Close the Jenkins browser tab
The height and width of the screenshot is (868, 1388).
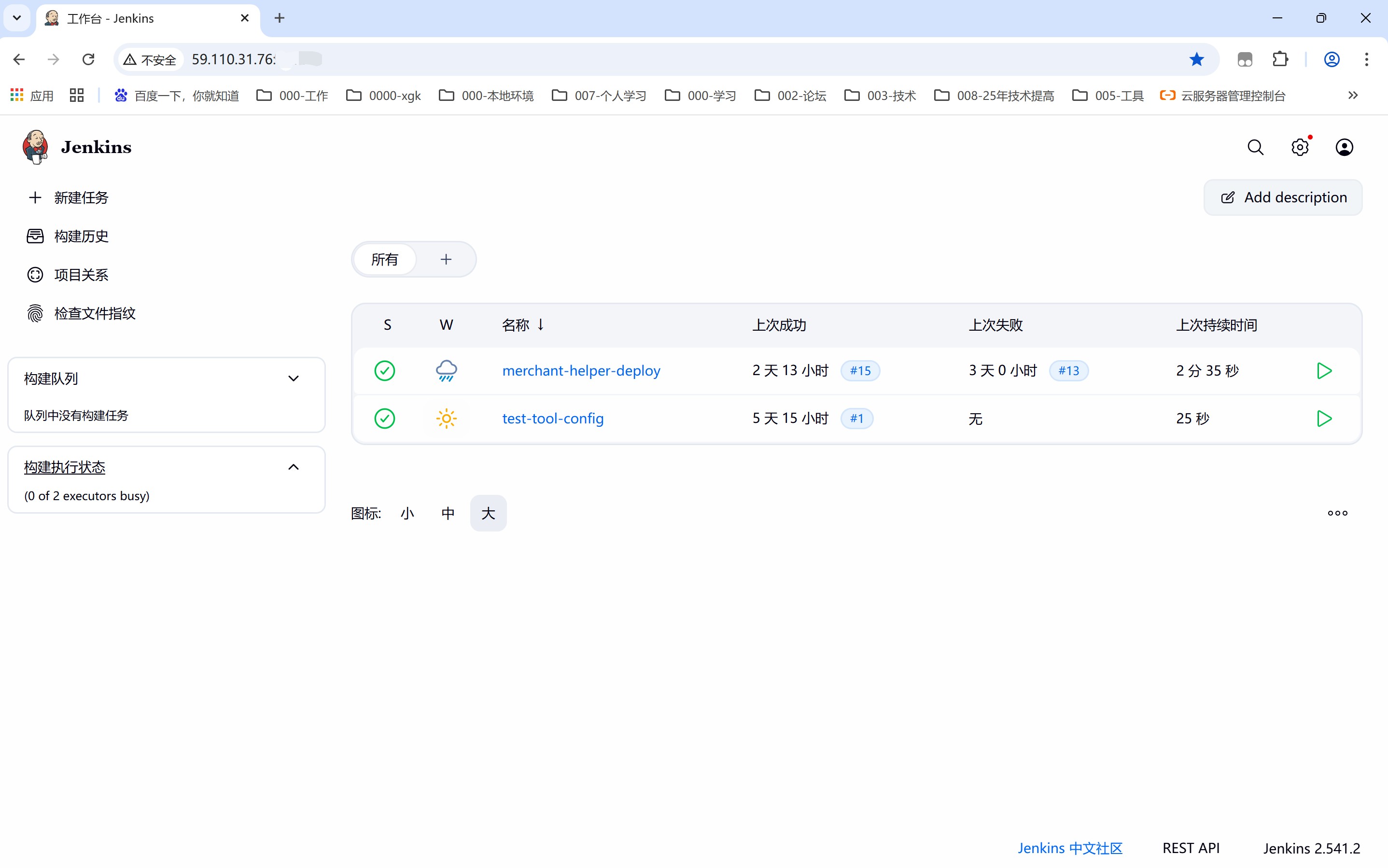coord(245,18)
